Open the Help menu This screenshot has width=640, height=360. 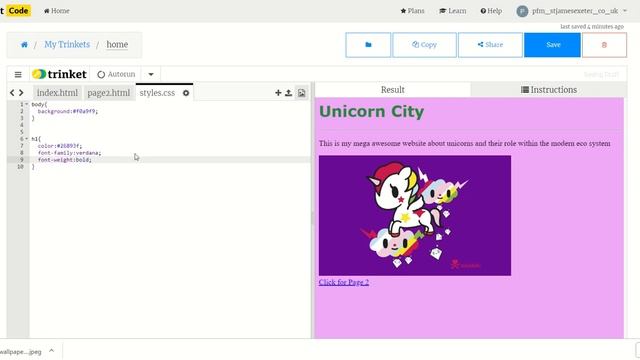[491, 11]
